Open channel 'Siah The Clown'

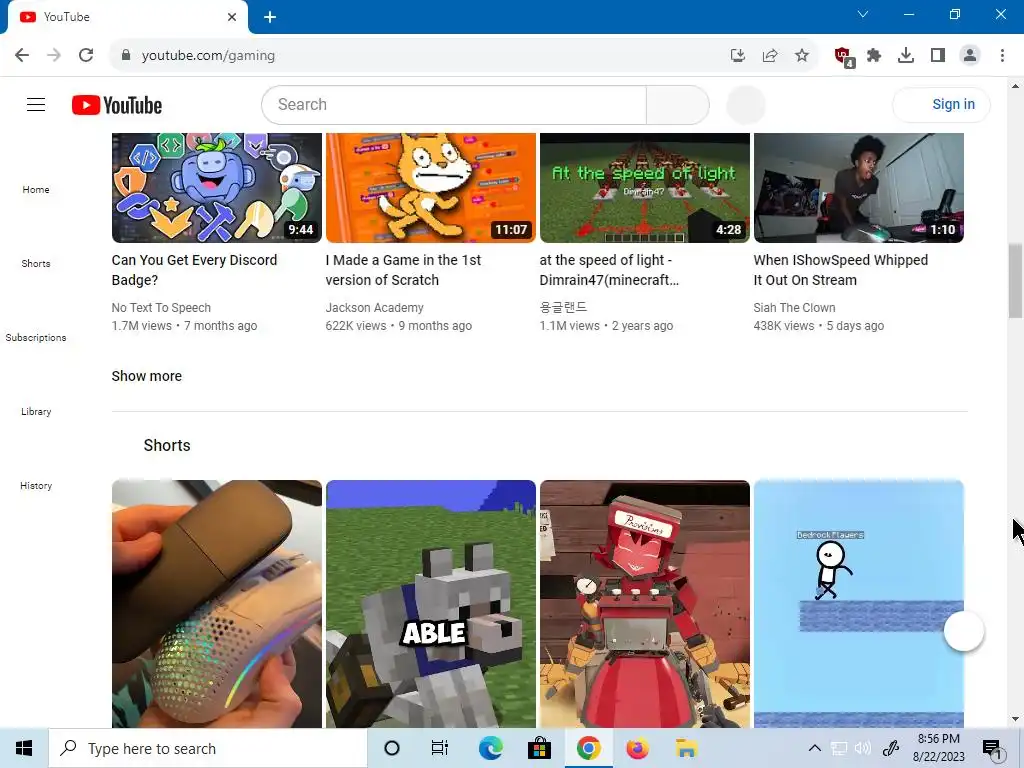pyautogui.click(x=794, y=308)
